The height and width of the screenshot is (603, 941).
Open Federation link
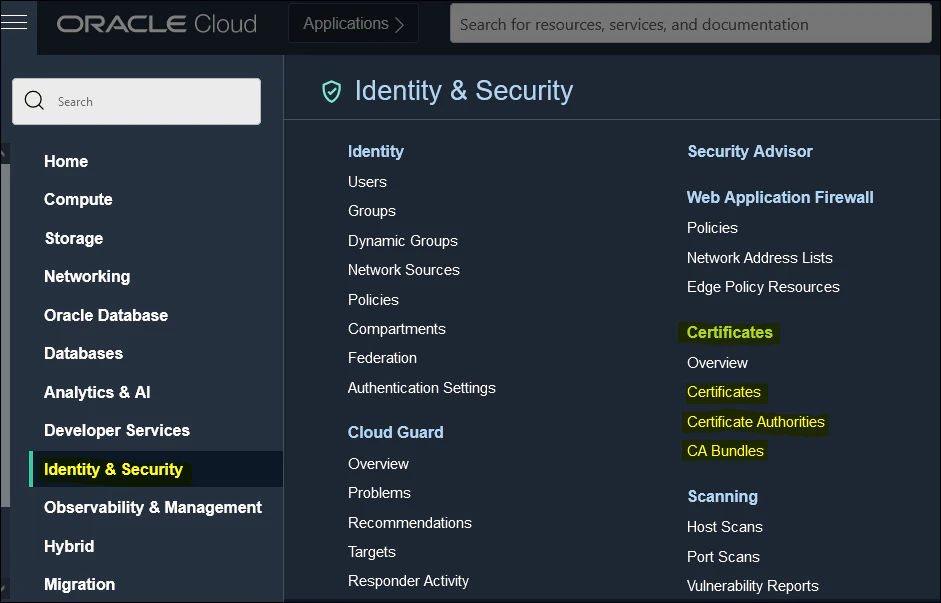click(382, 358)
